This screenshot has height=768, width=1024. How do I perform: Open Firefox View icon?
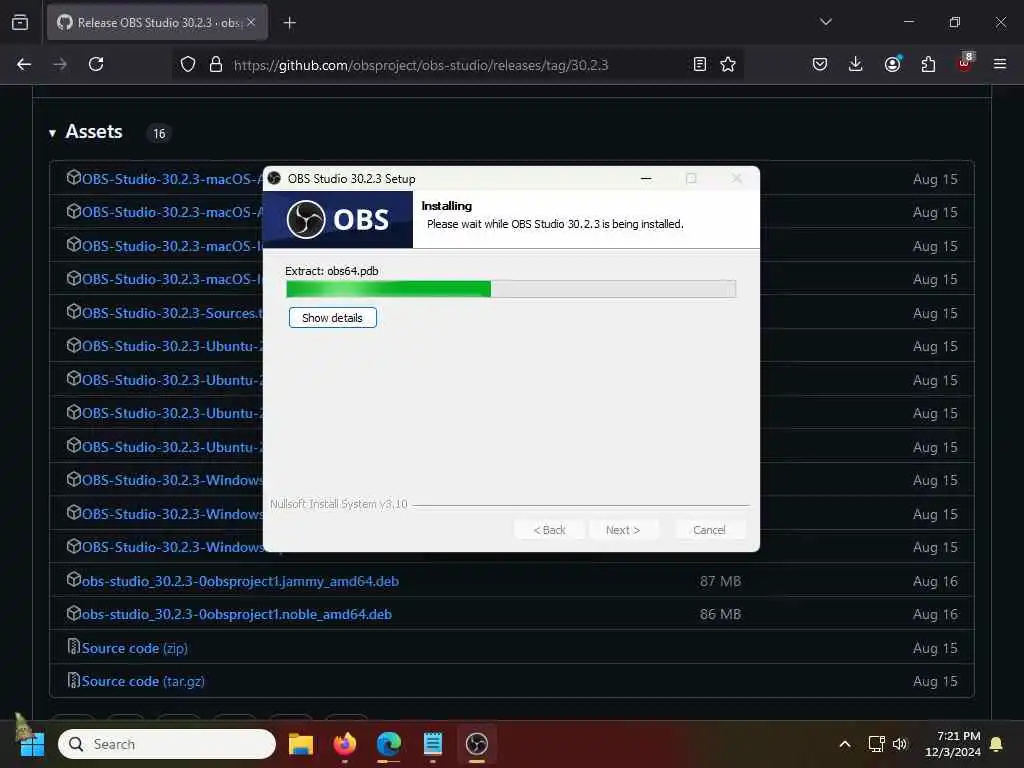pyautogui.click(x=20, y=22)
